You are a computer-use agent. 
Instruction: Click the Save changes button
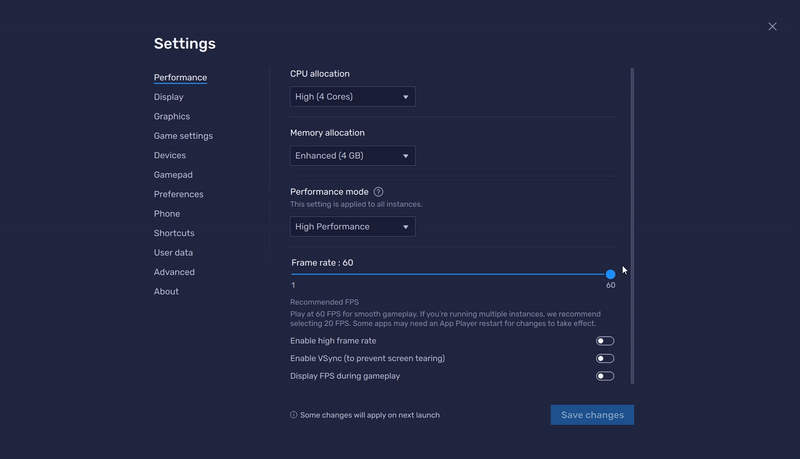(592, 415)
